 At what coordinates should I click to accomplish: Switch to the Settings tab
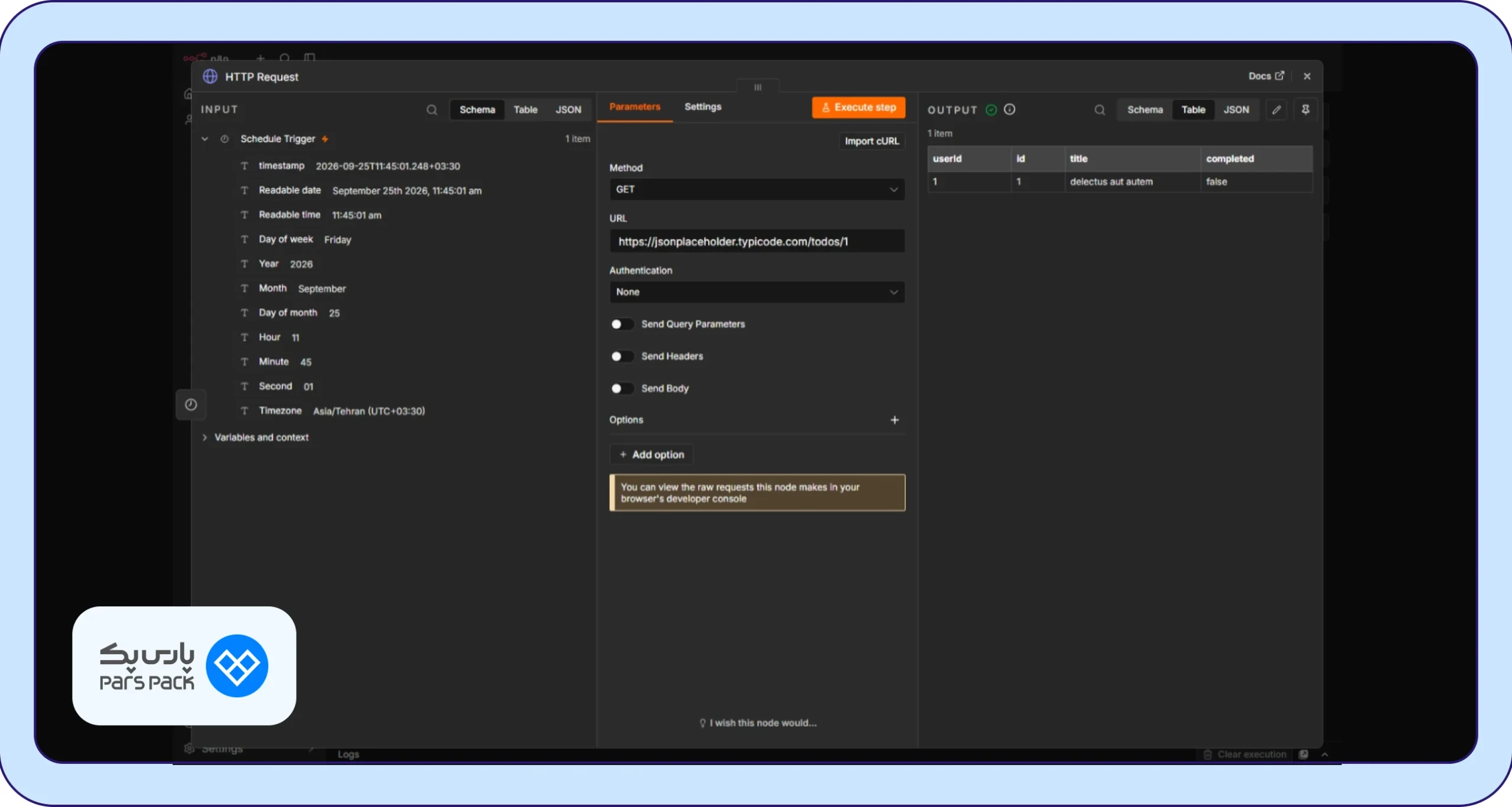coord(703,107)
